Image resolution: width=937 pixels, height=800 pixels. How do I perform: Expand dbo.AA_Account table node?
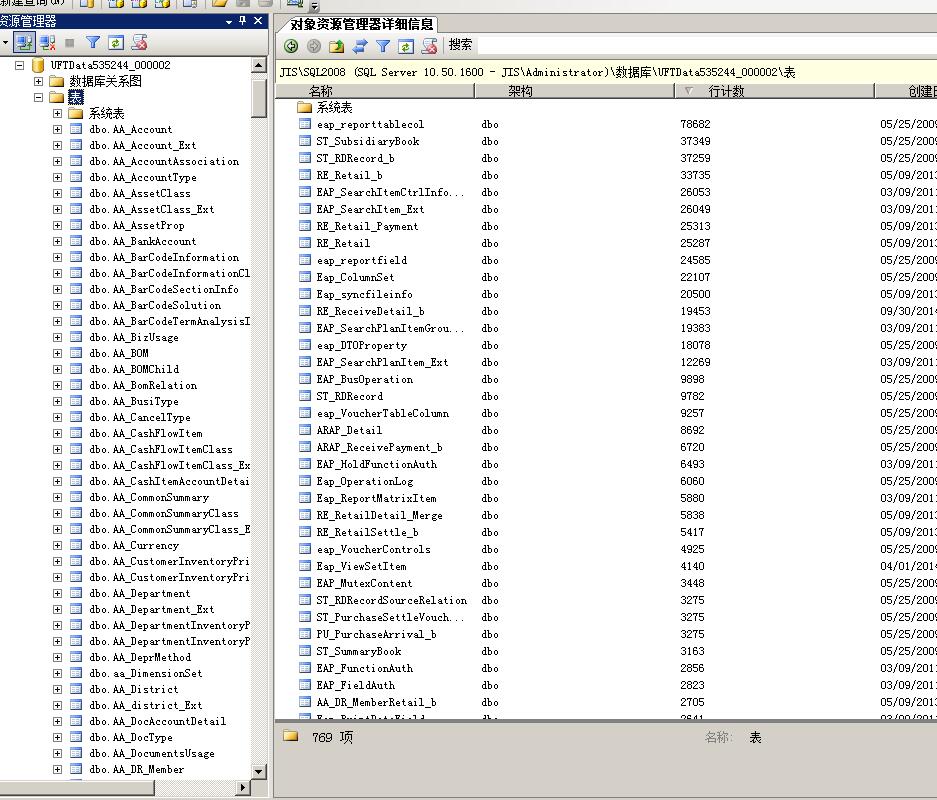tap(57, 129)
